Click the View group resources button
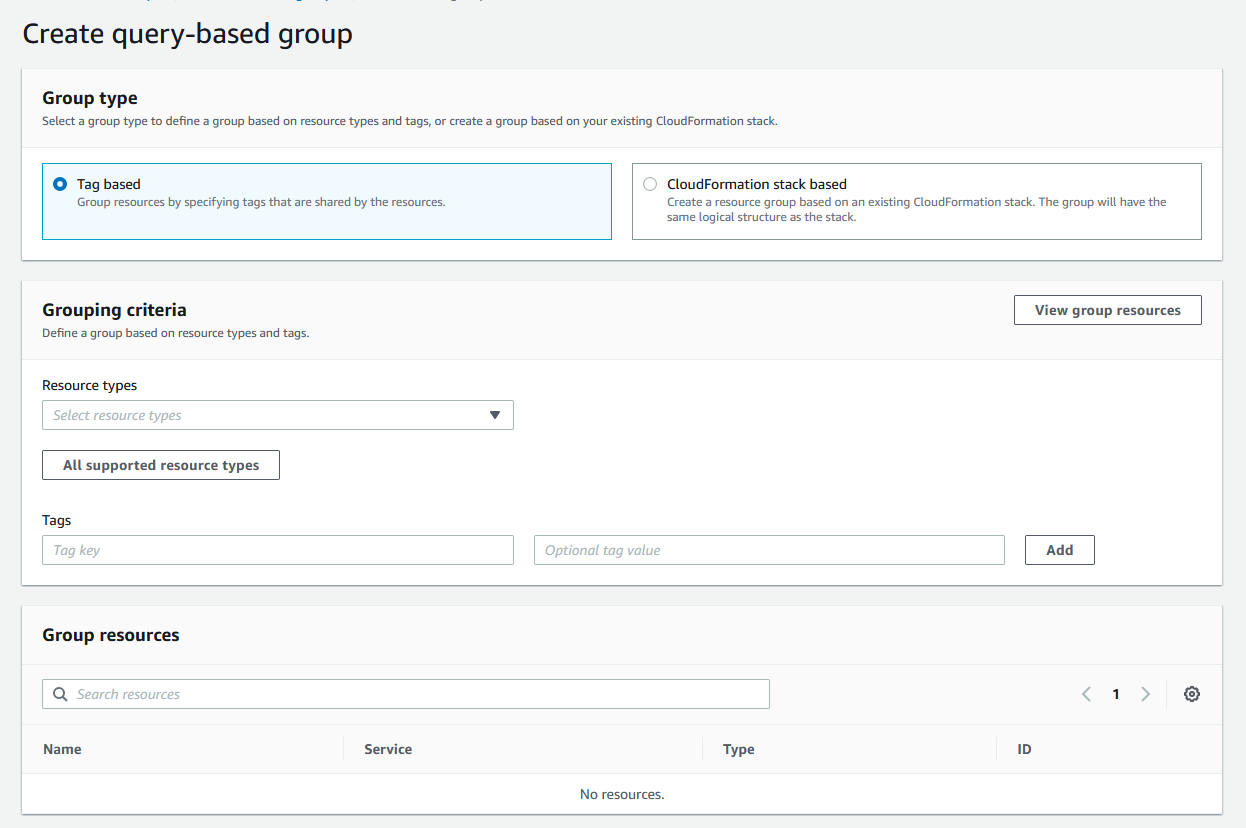 coord(1107,310)
